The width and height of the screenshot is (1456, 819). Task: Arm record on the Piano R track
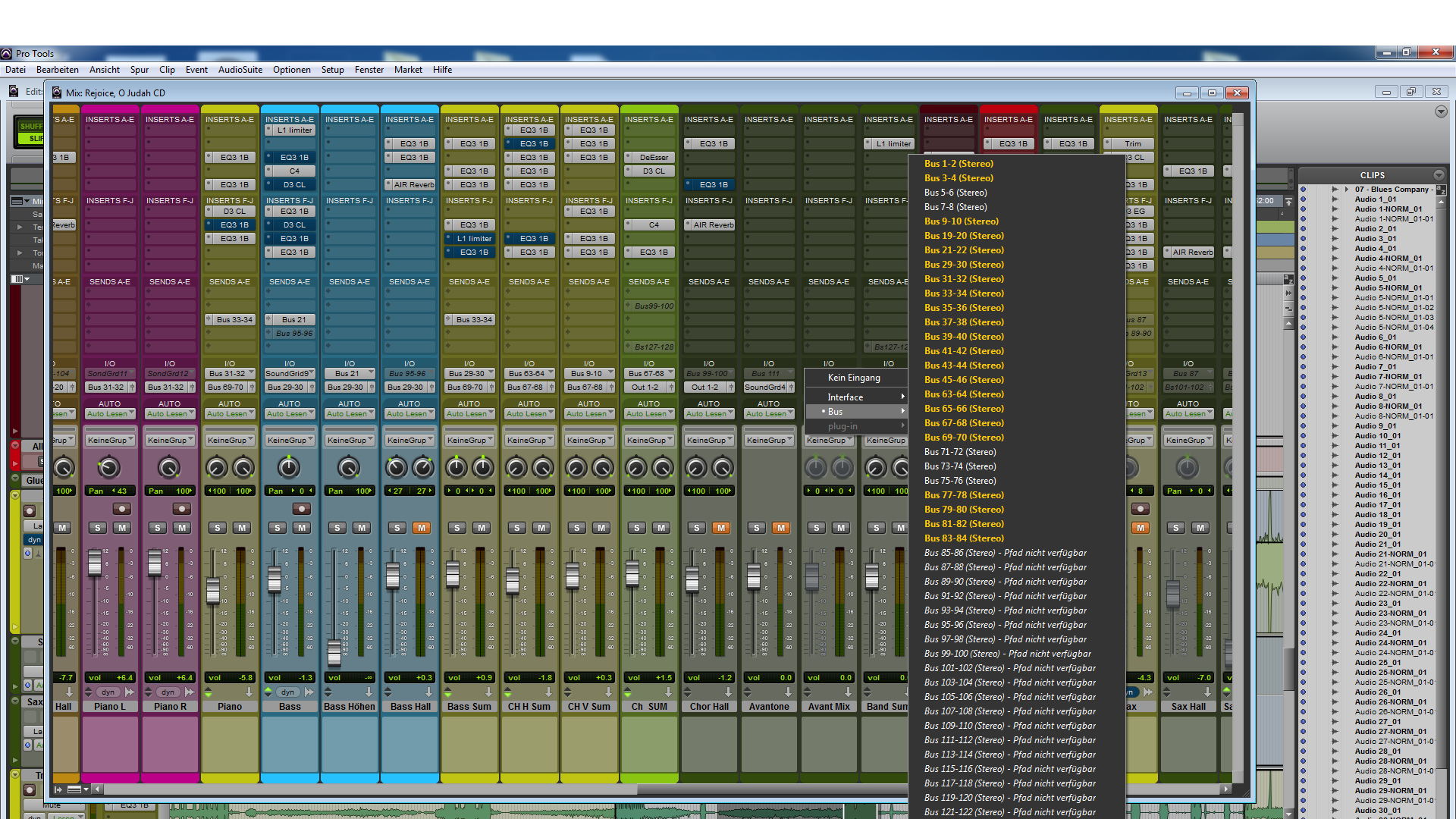[181, 509]
